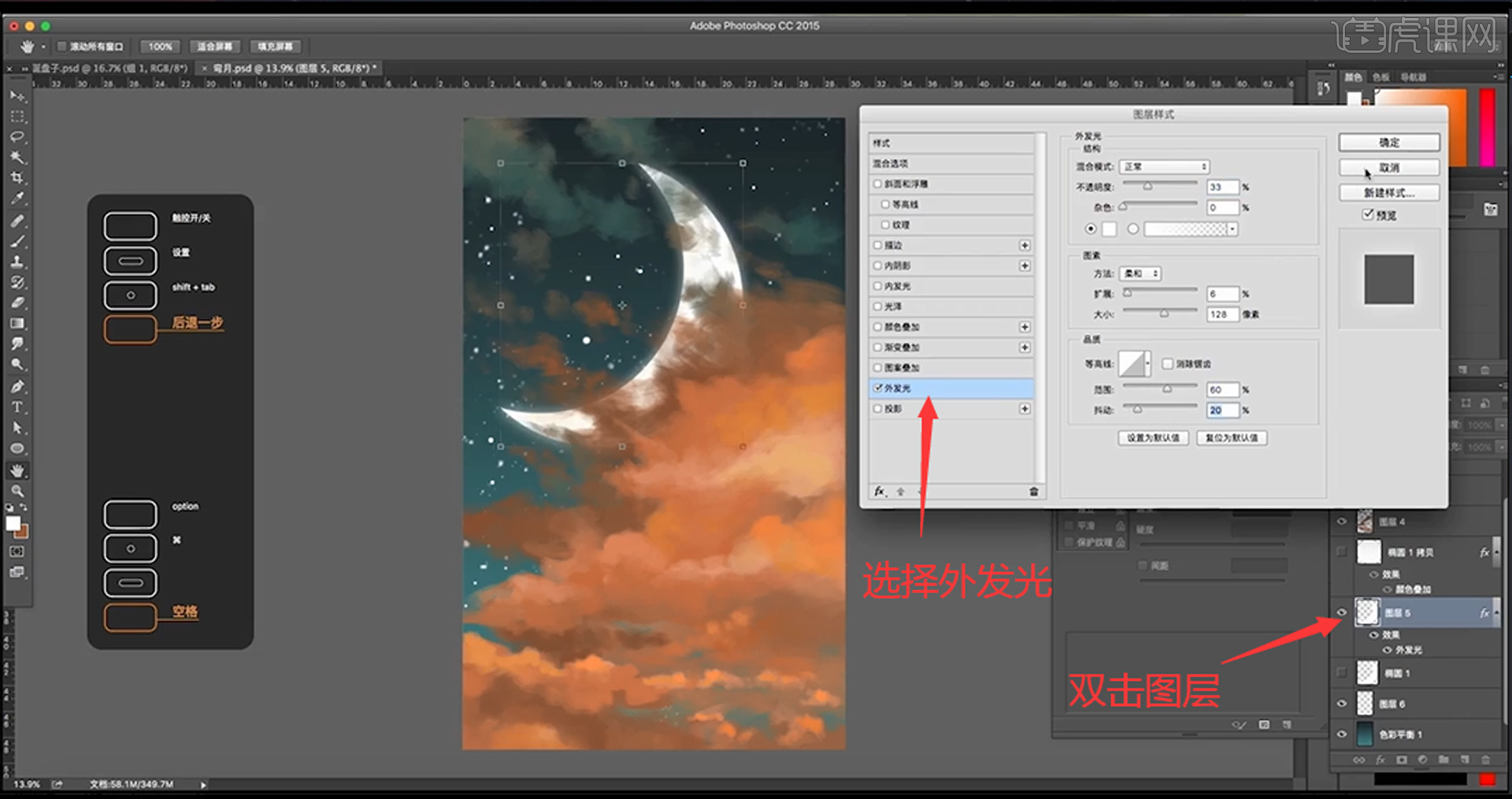Select the Brush tool
This screenshot has height=799, width=1512.
17,241
